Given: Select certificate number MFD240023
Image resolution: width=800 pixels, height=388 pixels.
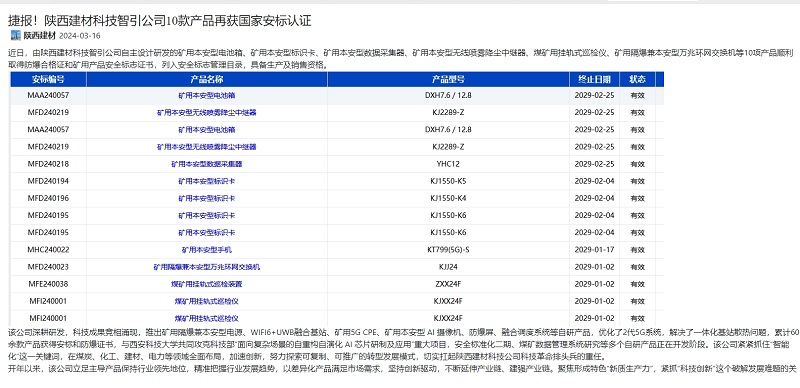Looking at the screenshot, I should pyautogui.click(x=48, y=266).
